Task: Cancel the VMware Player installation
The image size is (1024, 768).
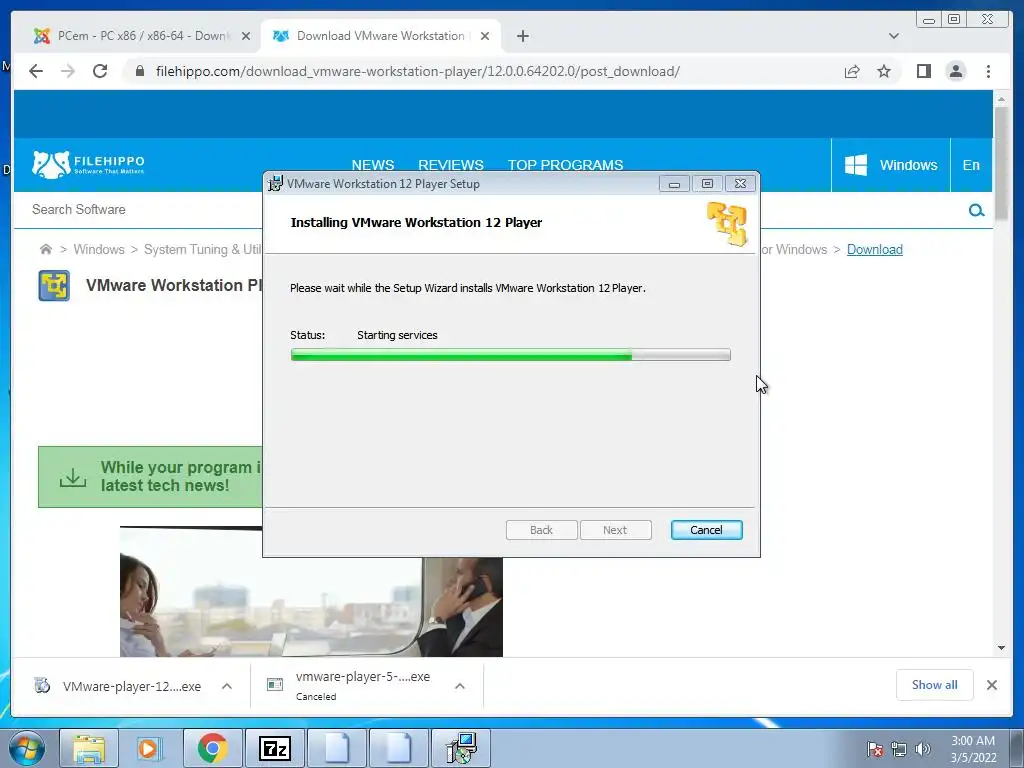Action: tap(706, 530)
